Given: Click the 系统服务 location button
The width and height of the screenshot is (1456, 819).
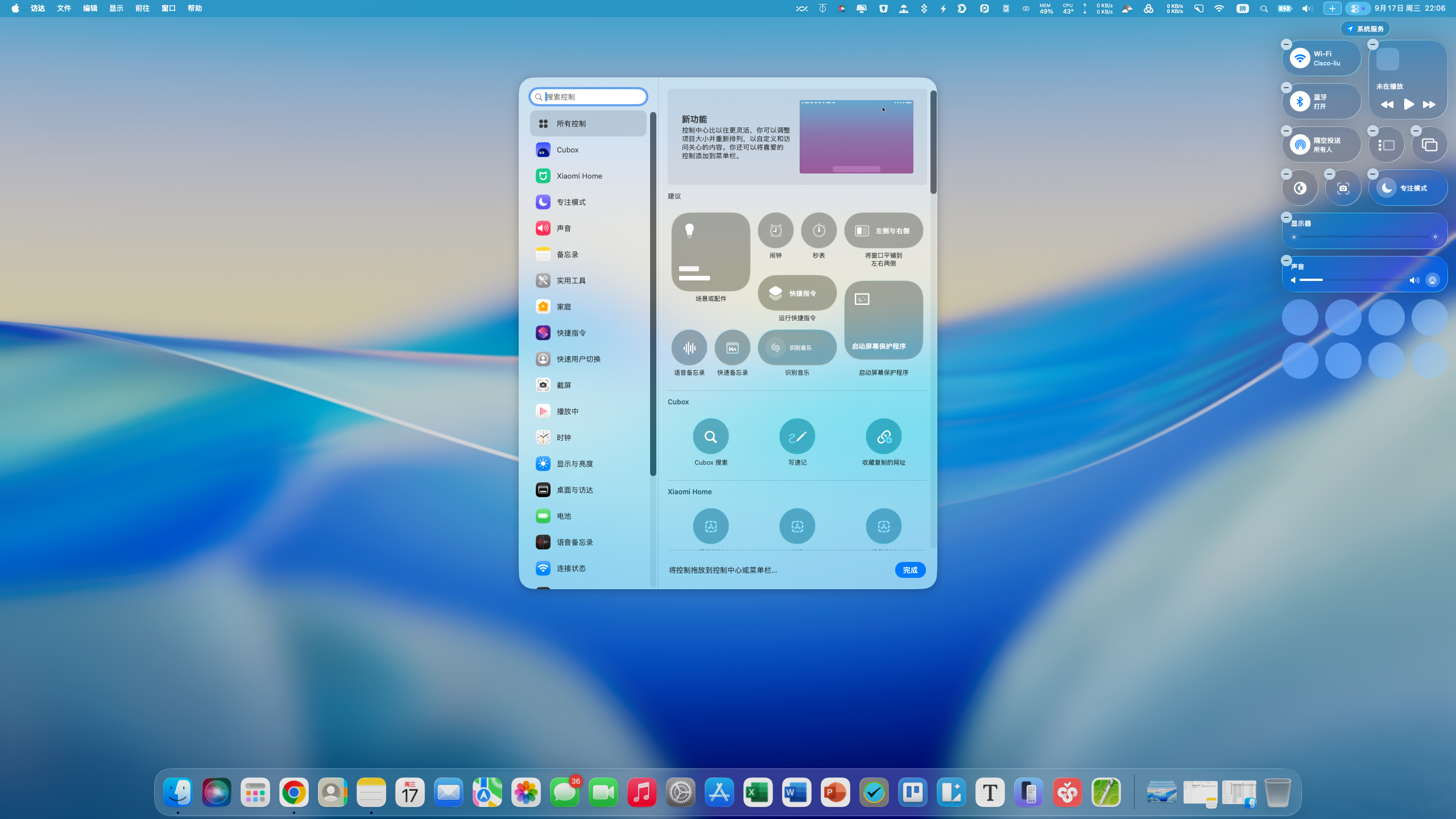Looking at the screenshot, I should [x=1365, y=29].
